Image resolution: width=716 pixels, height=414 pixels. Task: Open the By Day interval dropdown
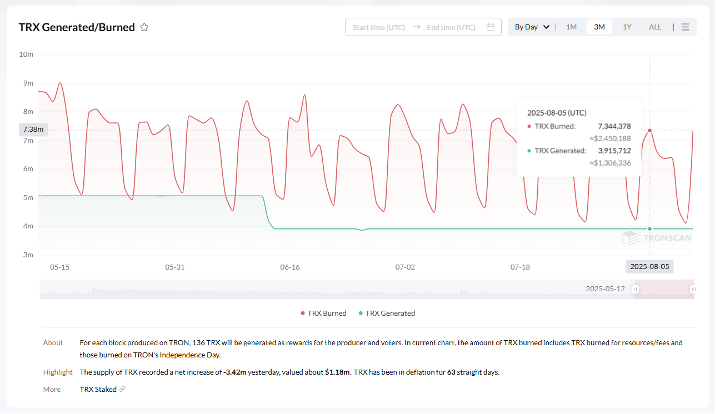click(531, 27)
